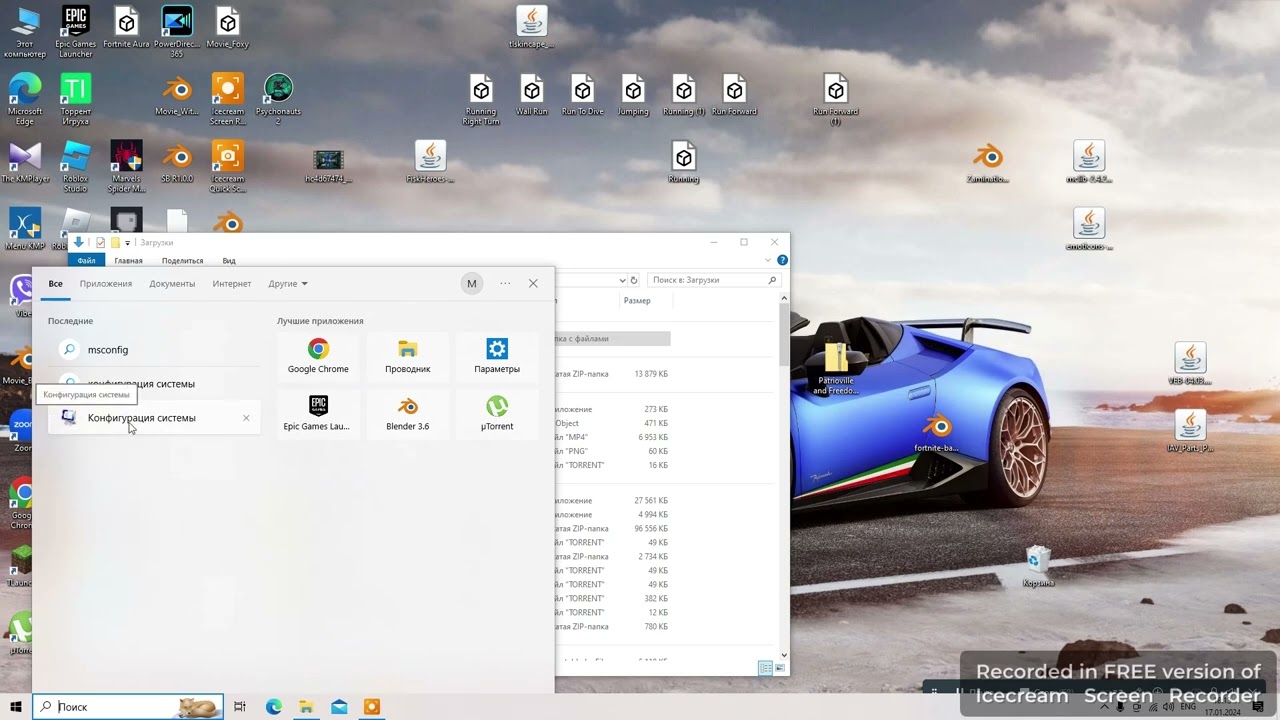This screenshot has height=720, width=1280.
Task: Select SB R1.0.0 Blender file on desktop
Action: tap(177, 162)
